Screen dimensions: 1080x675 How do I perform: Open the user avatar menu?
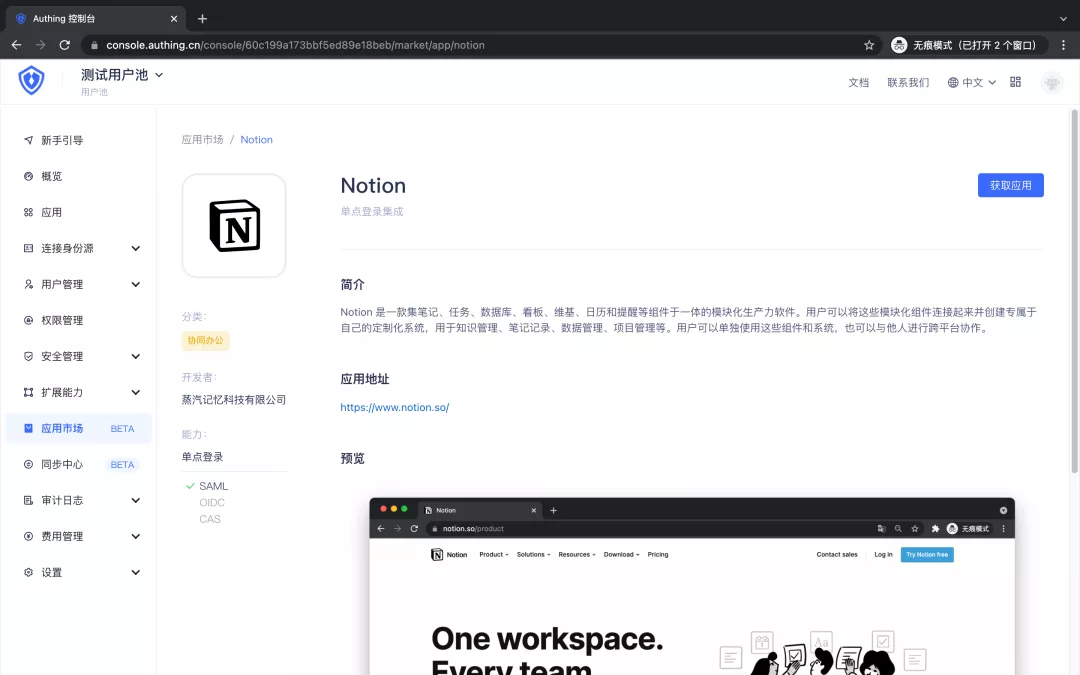click(1052, 82)
